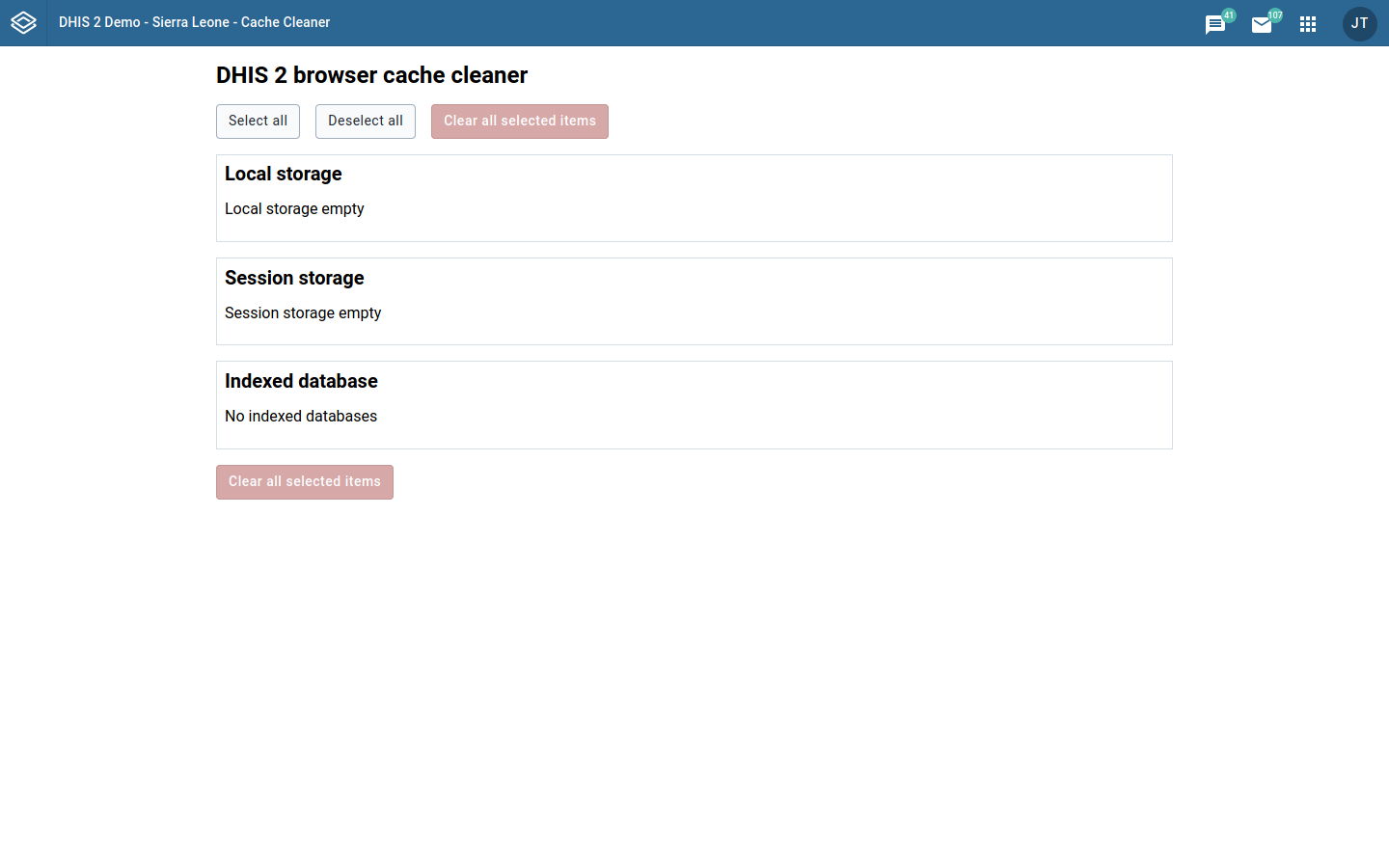
Task: Click the 41 interpretations notification badge
Action: point(1229,15)
